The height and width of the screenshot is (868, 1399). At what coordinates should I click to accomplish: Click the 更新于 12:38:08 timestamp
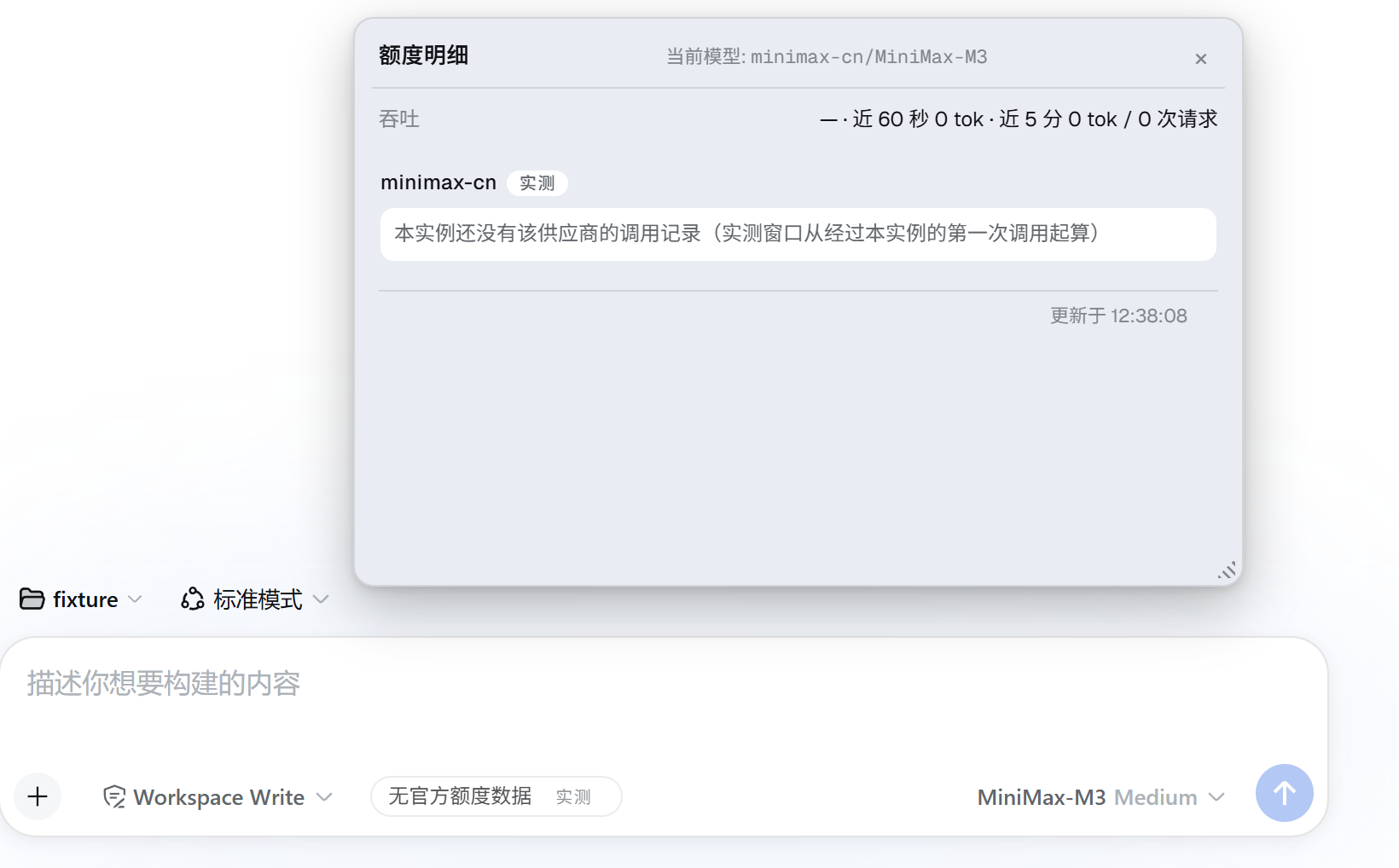tap(1118, 315)
